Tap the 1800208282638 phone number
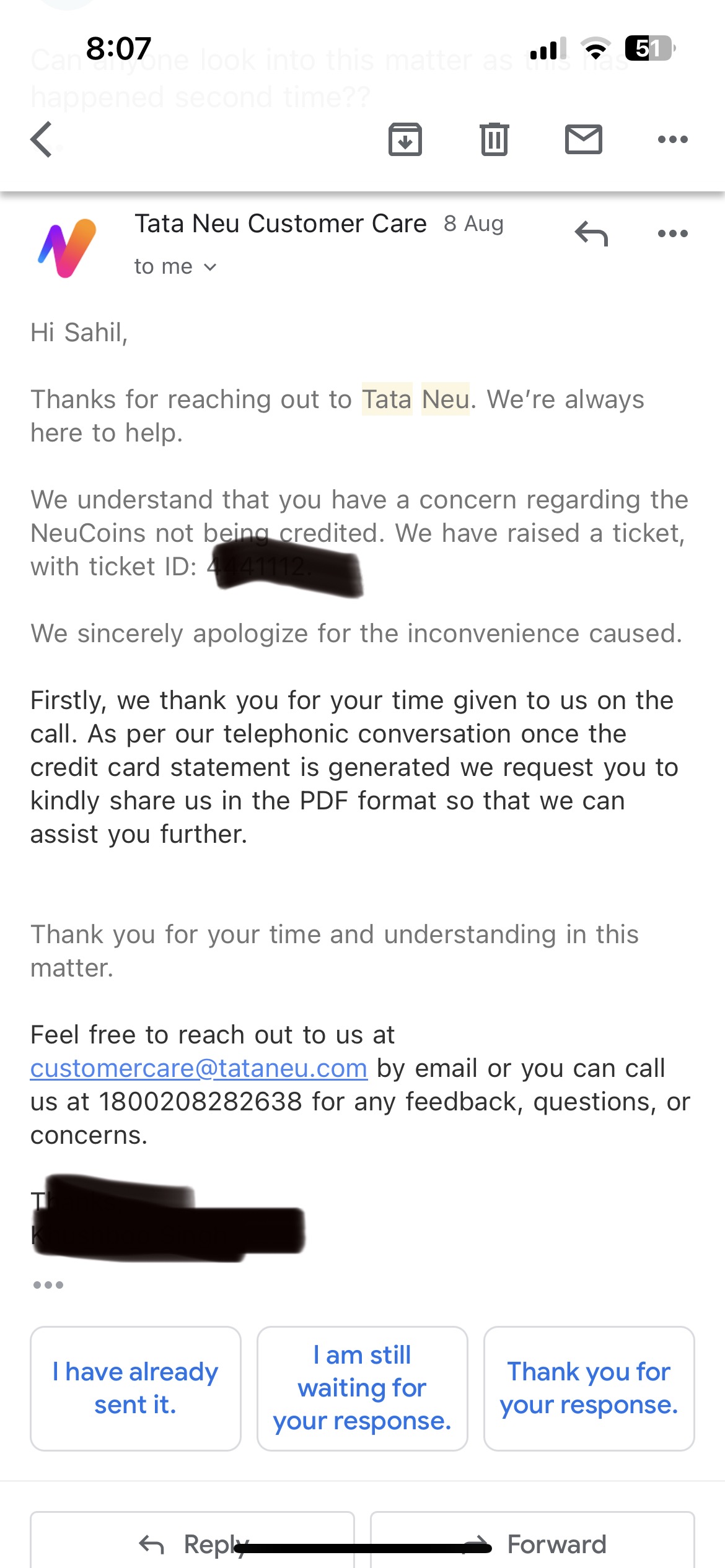The height and width of the screenshot is (1568, 725). (201, 1102)
